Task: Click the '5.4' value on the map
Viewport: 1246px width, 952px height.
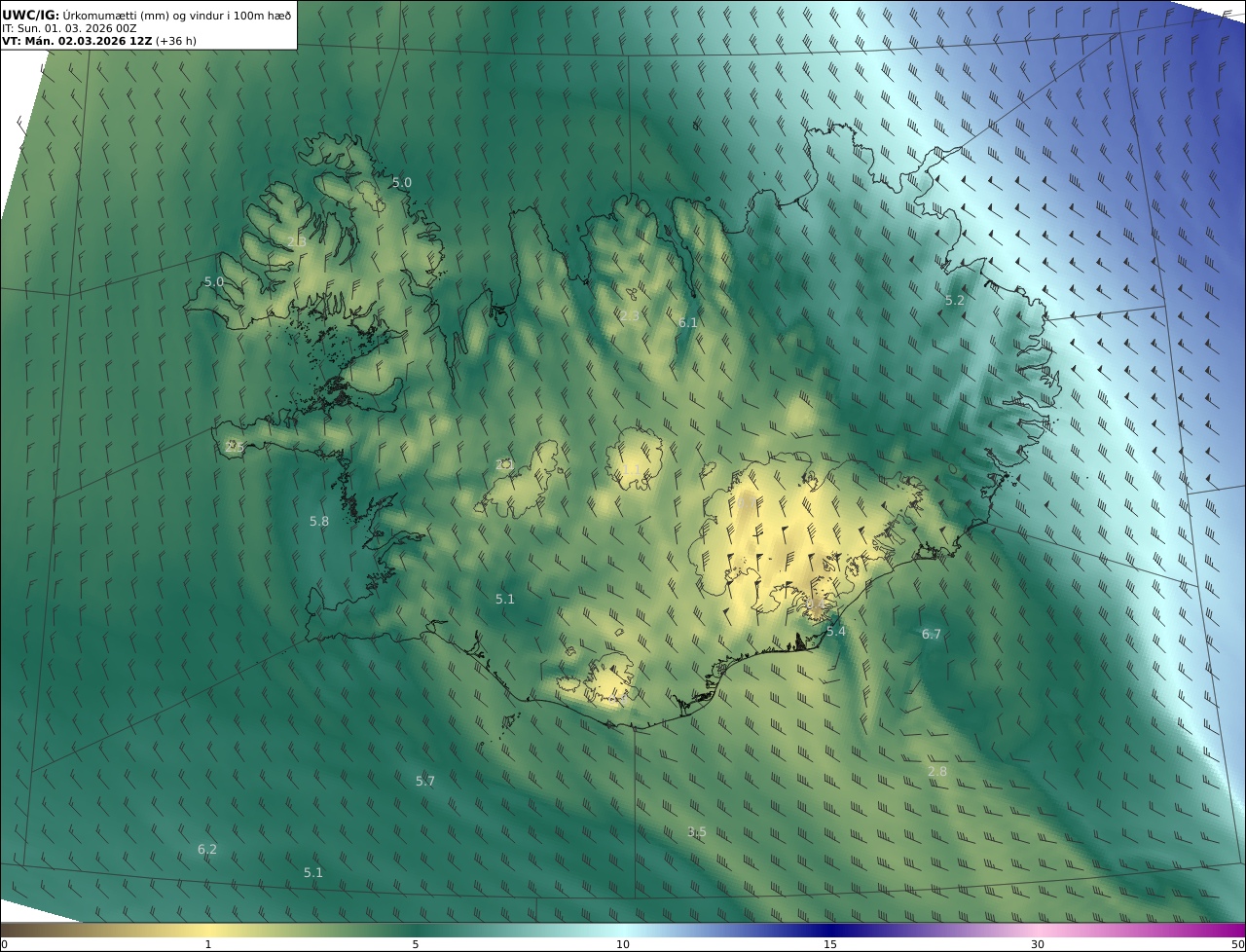Action: [836, 632]
